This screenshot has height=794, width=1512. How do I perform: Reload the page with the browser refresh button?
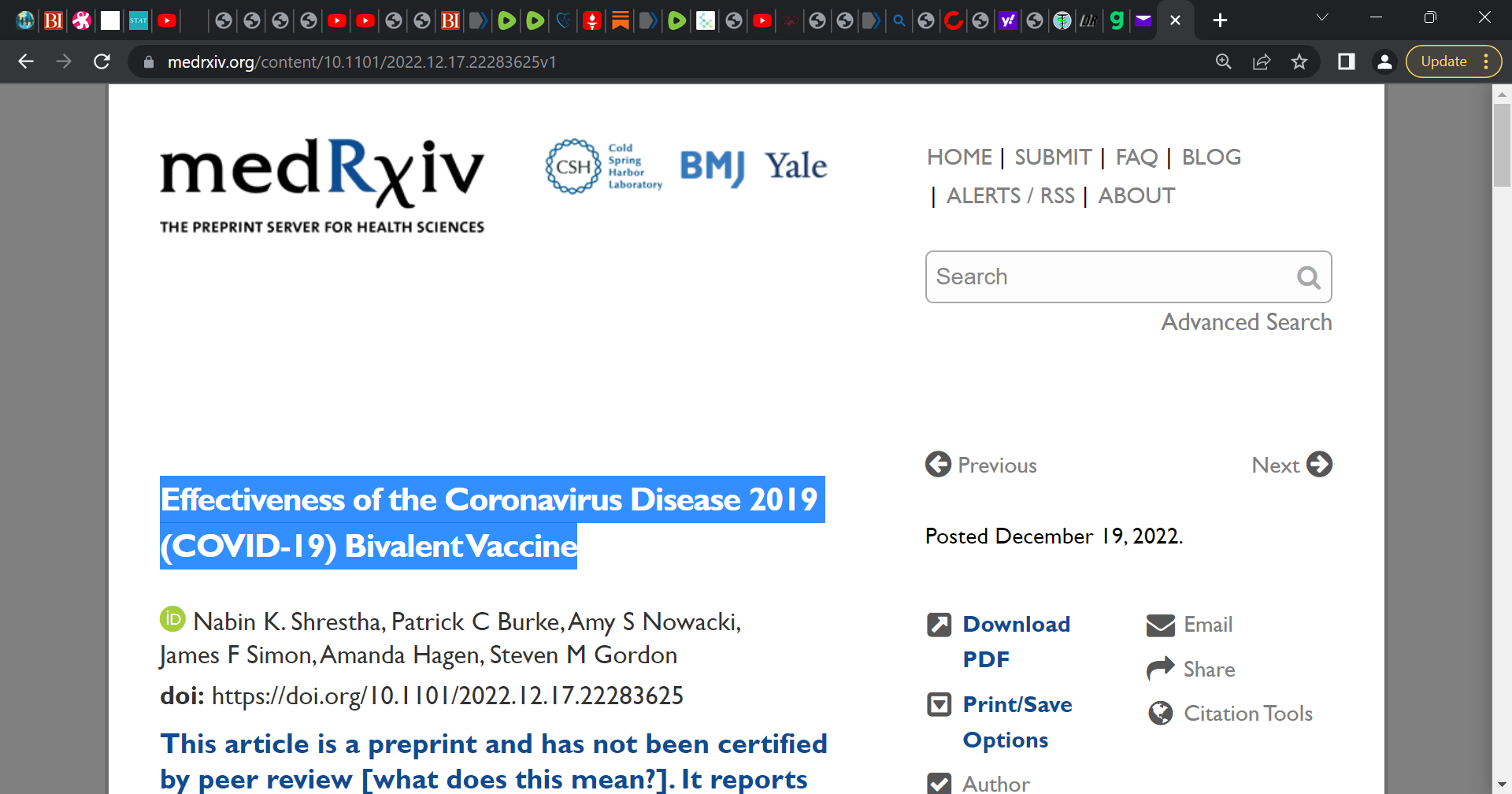(x=102, y=61)
